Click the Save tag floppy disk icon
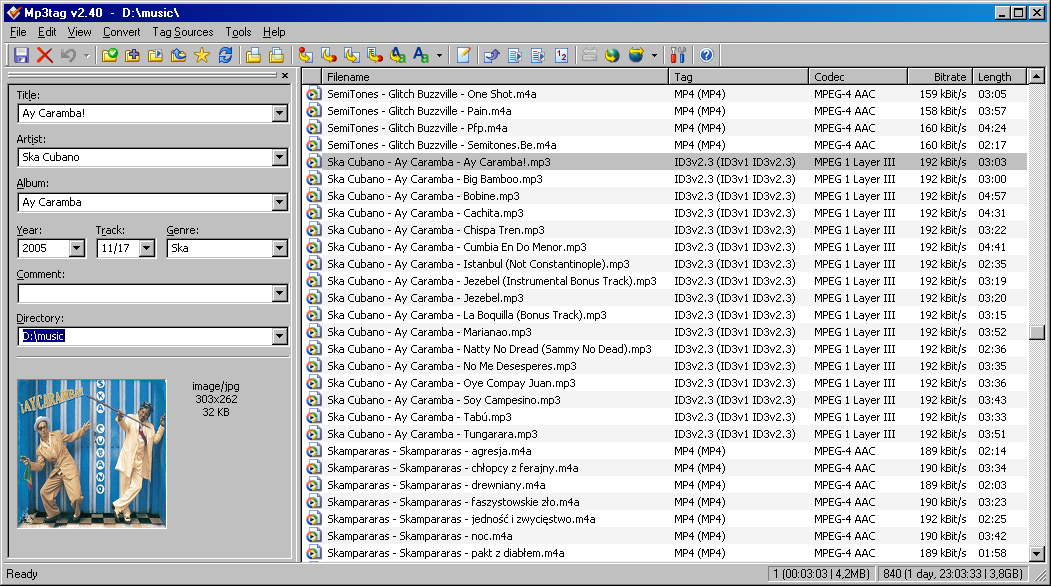 pyautogui.click(x=21, y=55)
